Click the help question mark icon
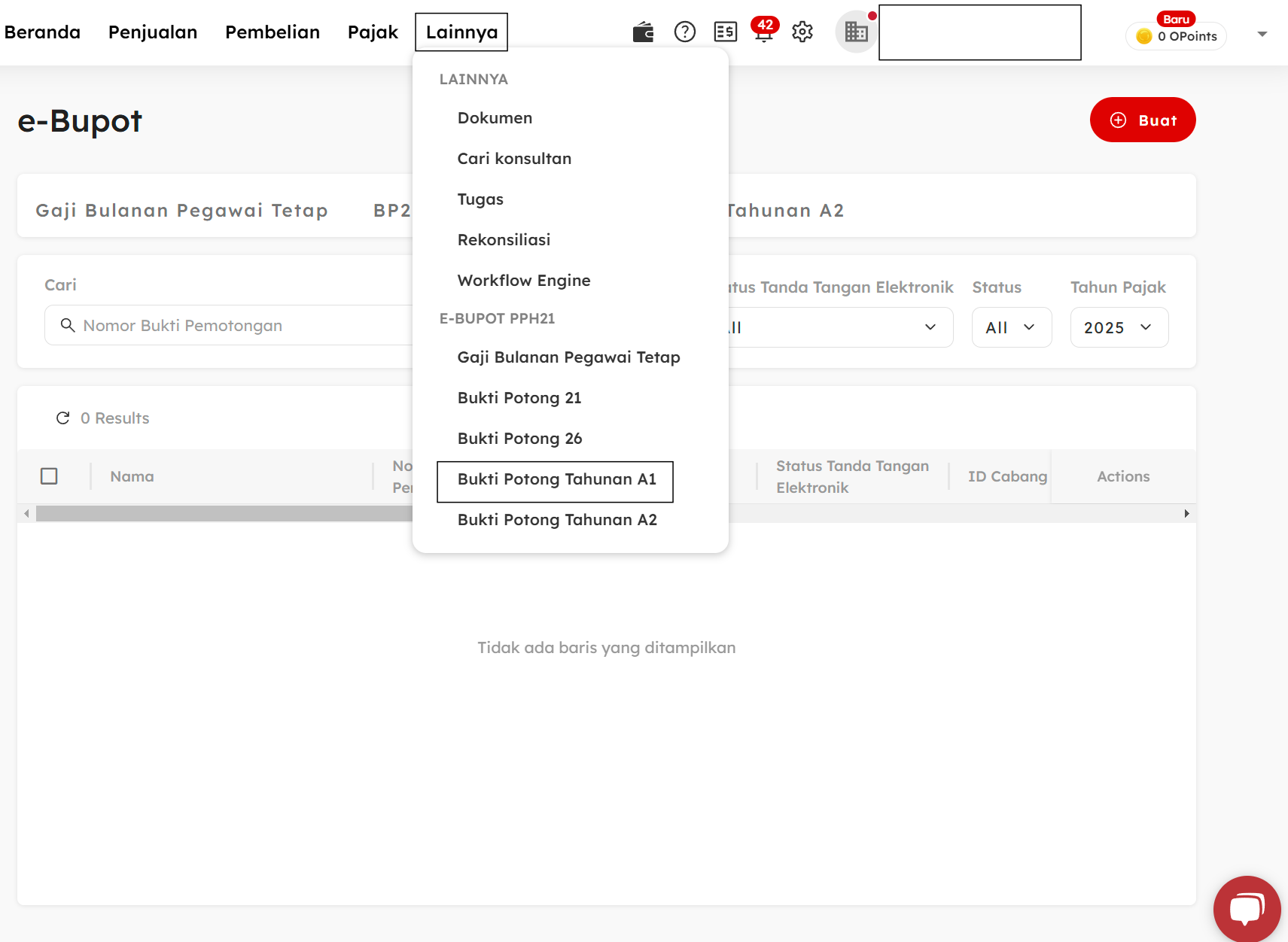1288x942 pixels. (684, 32)
